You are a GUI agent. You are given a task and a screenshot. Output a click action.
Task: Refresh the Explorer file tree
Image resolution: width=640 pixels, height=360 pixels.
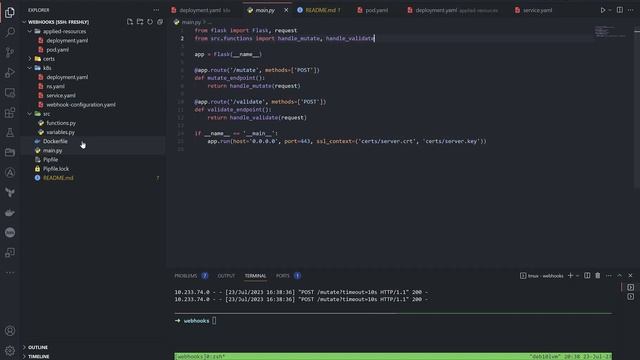pyautogui.click(x=150, y=22)
